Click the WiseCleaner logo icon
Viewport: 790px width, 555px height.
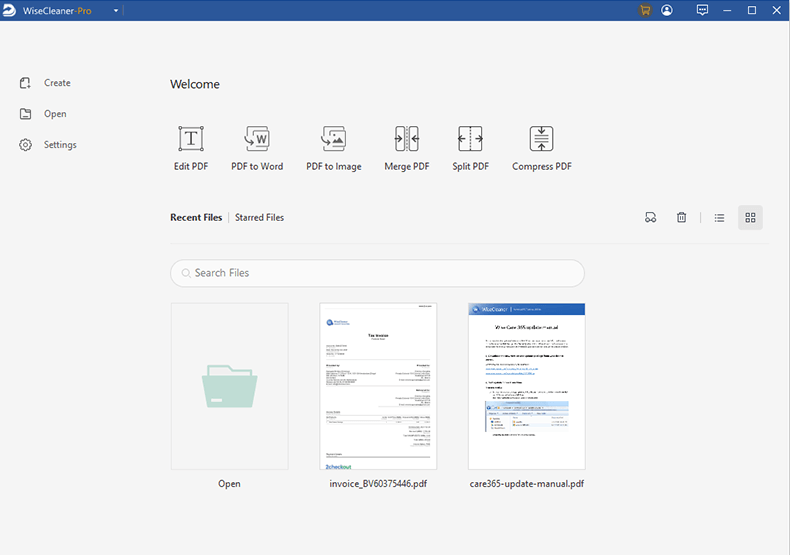pos(9,11)
